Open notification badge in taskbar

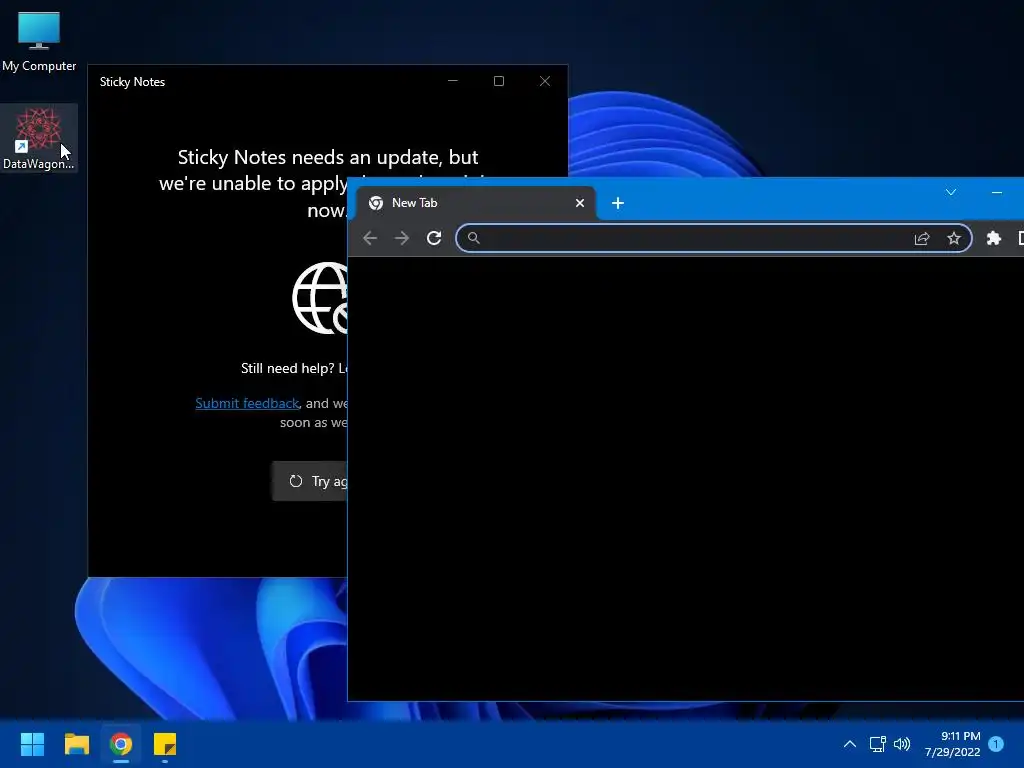tap(996, 744)
